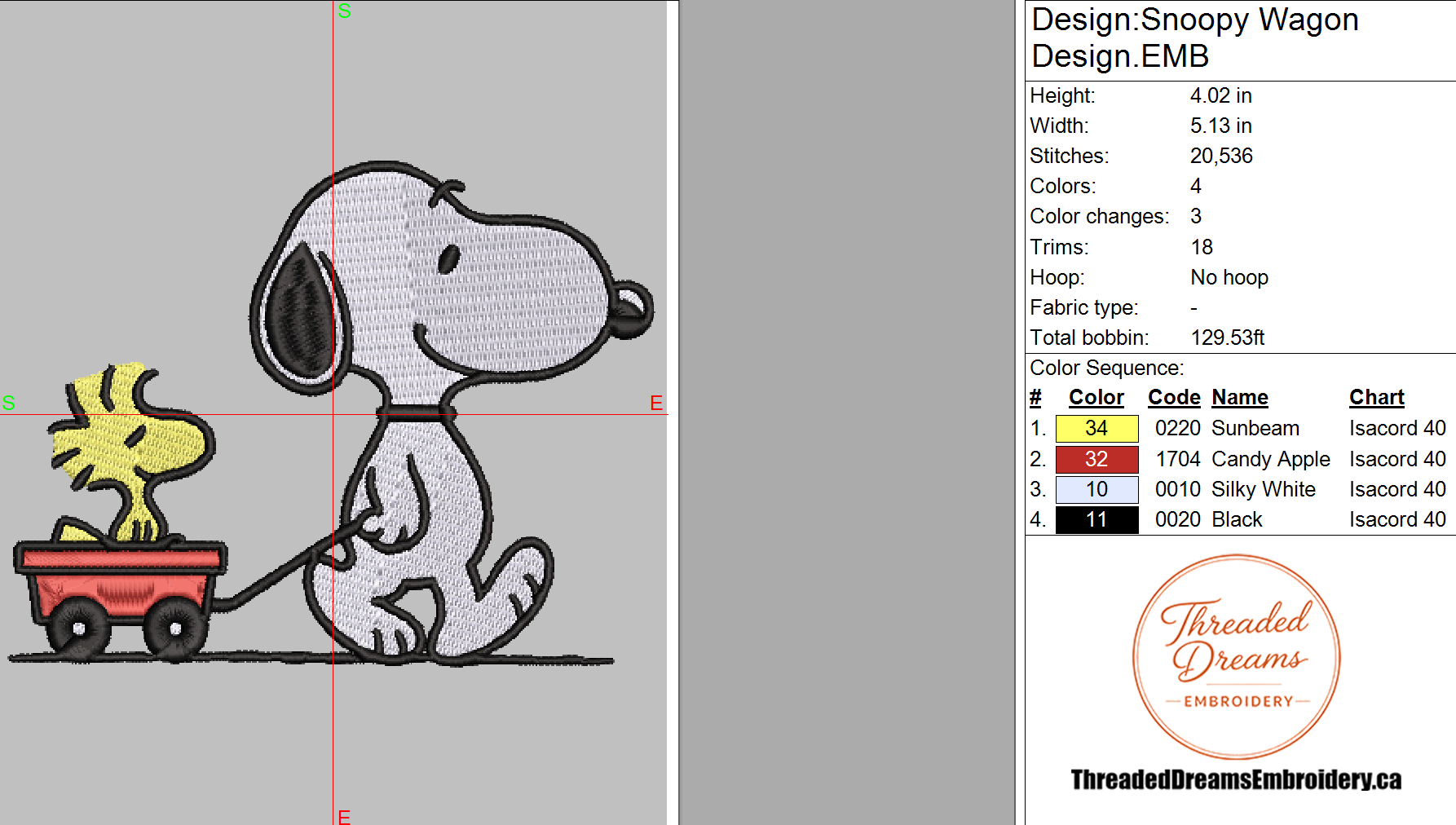Click the Hoop value No hoop

[x=1229, y=277]
